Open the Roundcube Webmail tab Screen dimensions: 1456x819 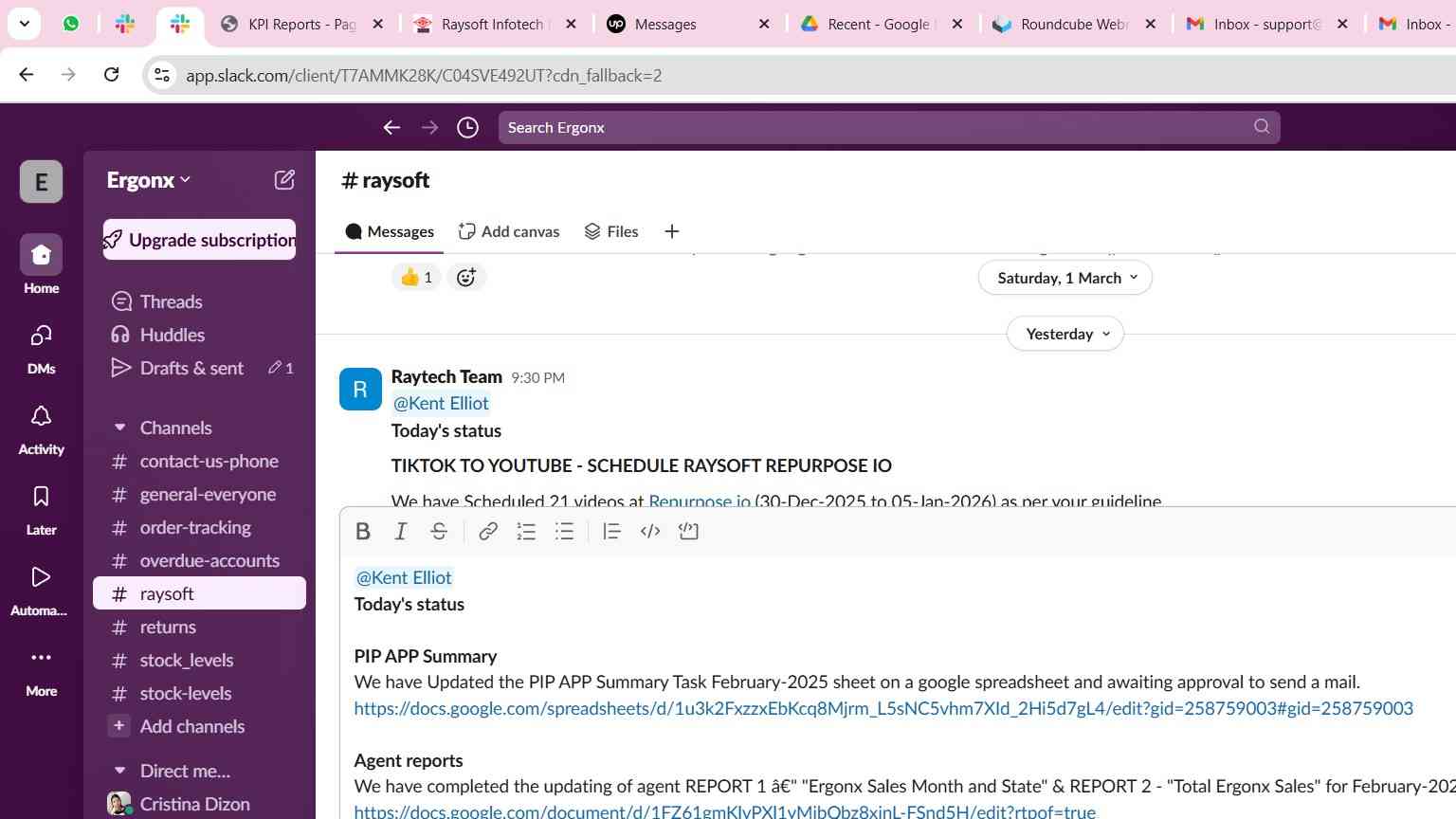[x=1074, y=24]
